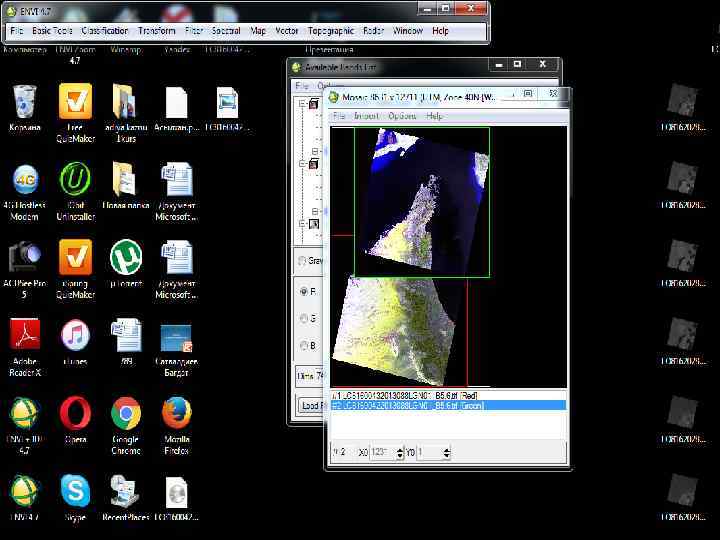The image size is (720, 540).
Task: Click the Load RGB button
Action: [x=311, y=405]
